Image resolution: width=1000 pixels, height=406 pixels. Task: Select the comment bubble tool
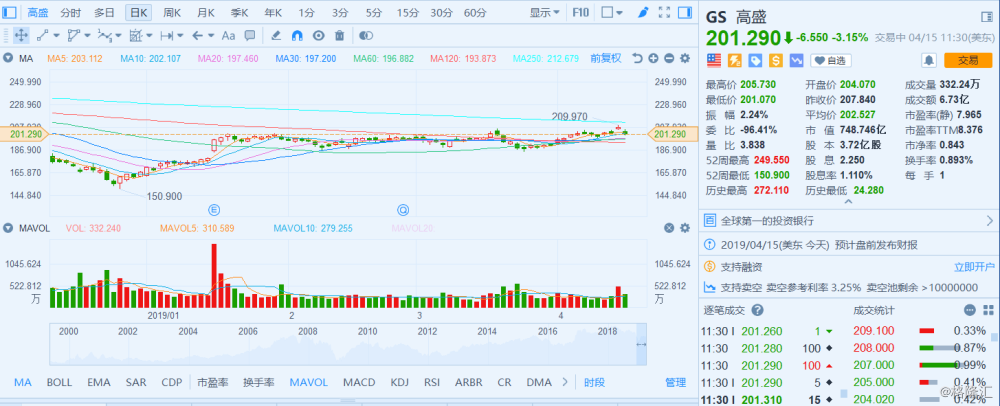[x=250, y=36]
